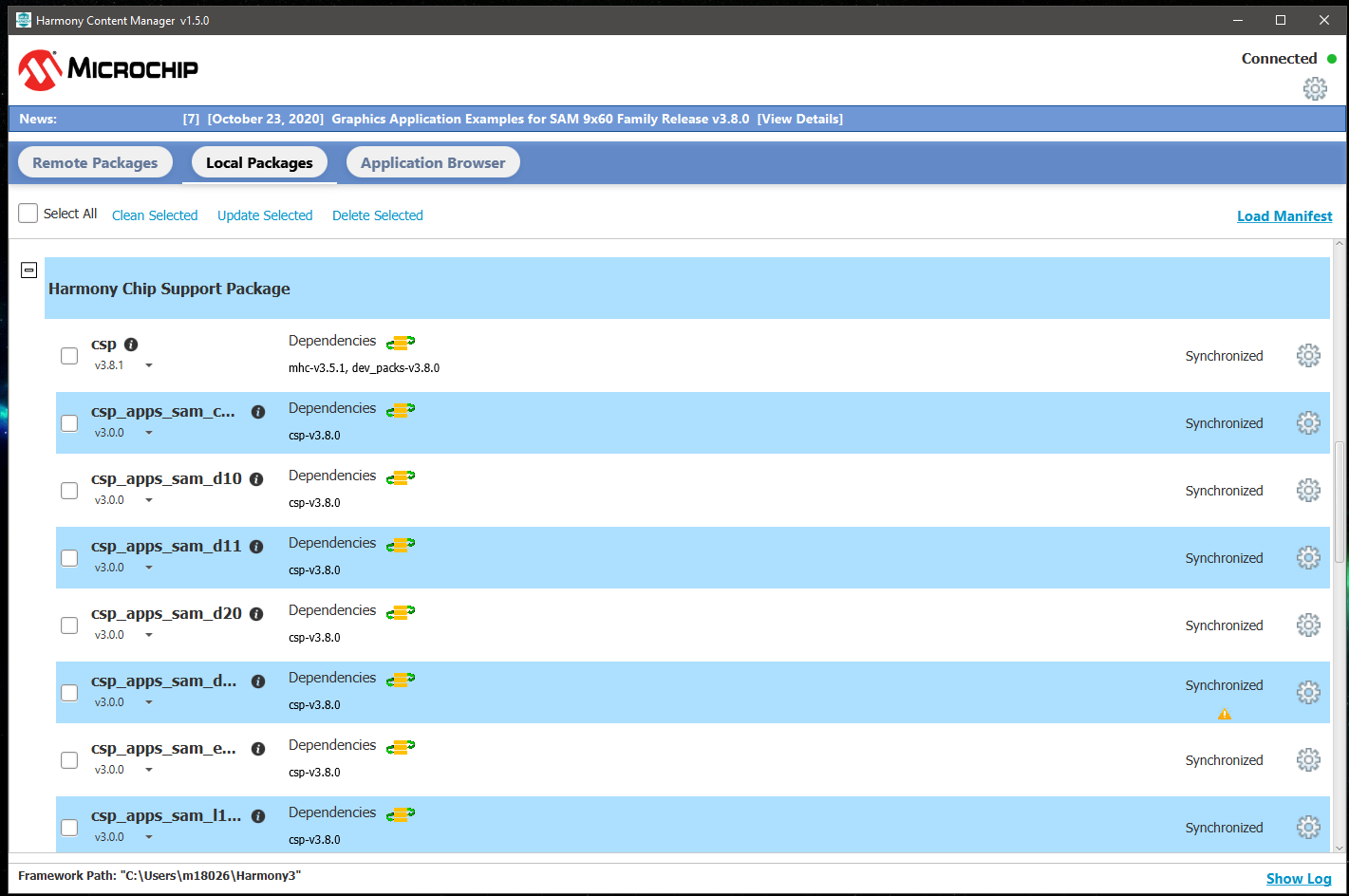Tick checkbox for csp_apps_sam_d11
This screenshot has width=1349, height=896.
pyautogui.click(x=69, y=558)
